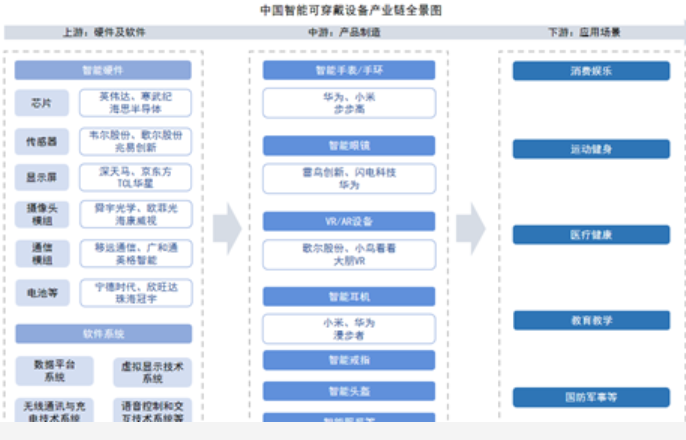This screenshot has width=686, height=440.
Task: Click the 芯片 label box
Action: (42, 103)
